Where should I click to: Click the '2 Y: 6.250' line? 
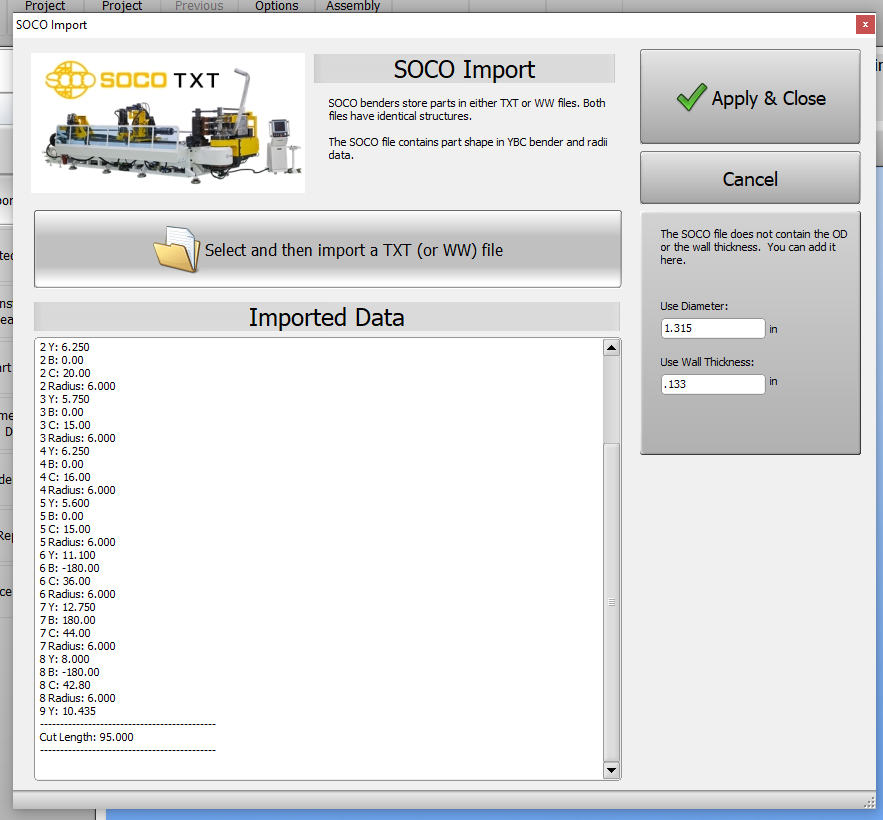coord(64,347)
